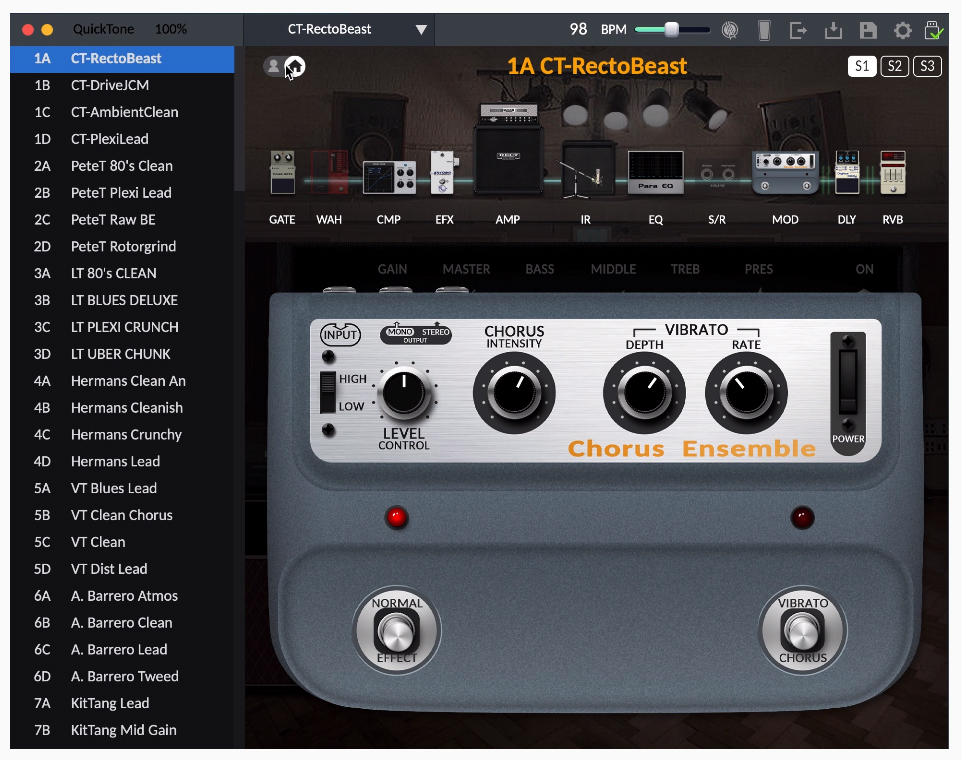
Task: Select preset 2B PeteT Plexi Lead
Action: point(122,193)
